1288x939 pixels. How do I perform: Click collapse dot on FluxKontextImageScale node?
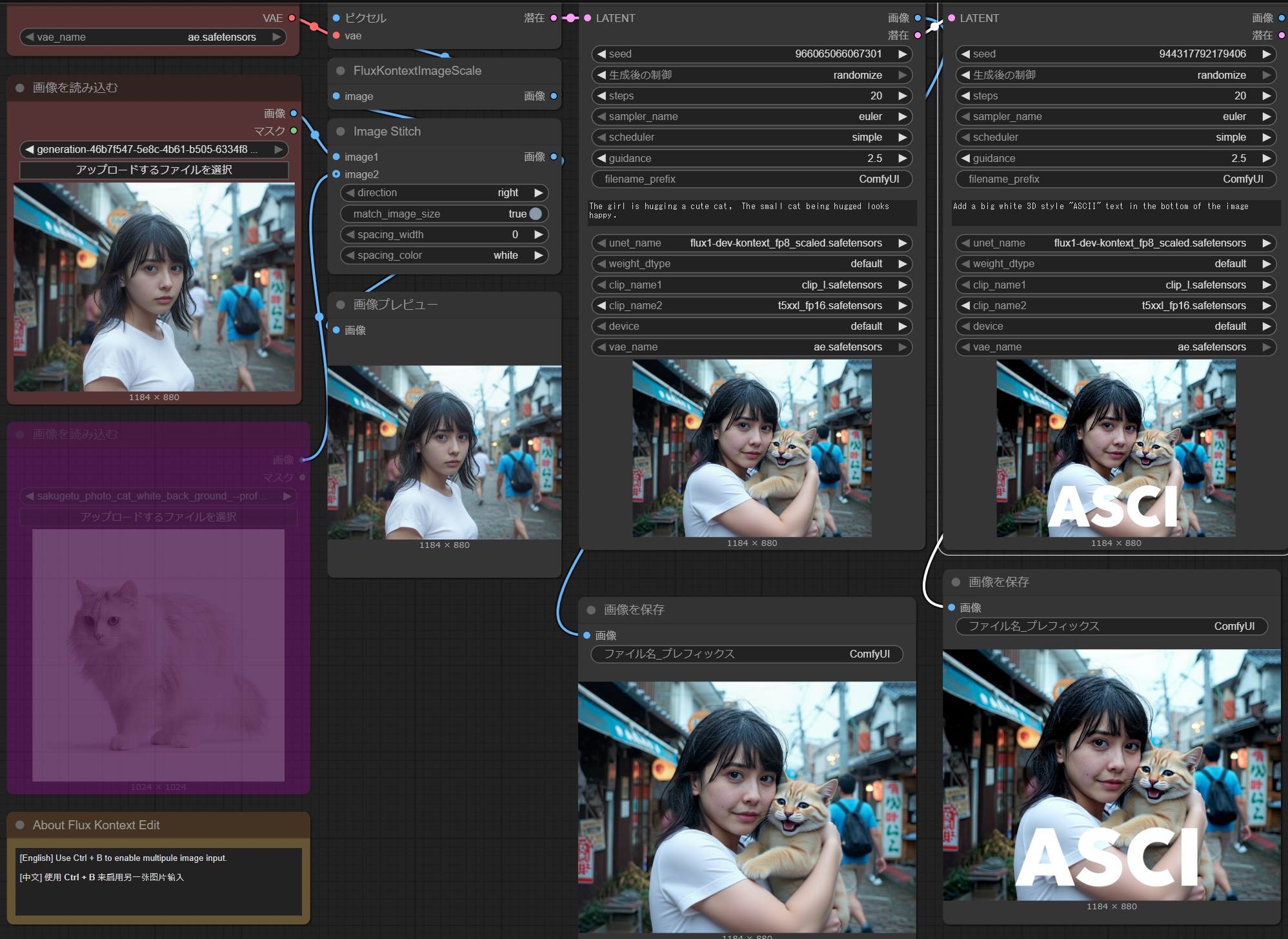pos(340,71)
